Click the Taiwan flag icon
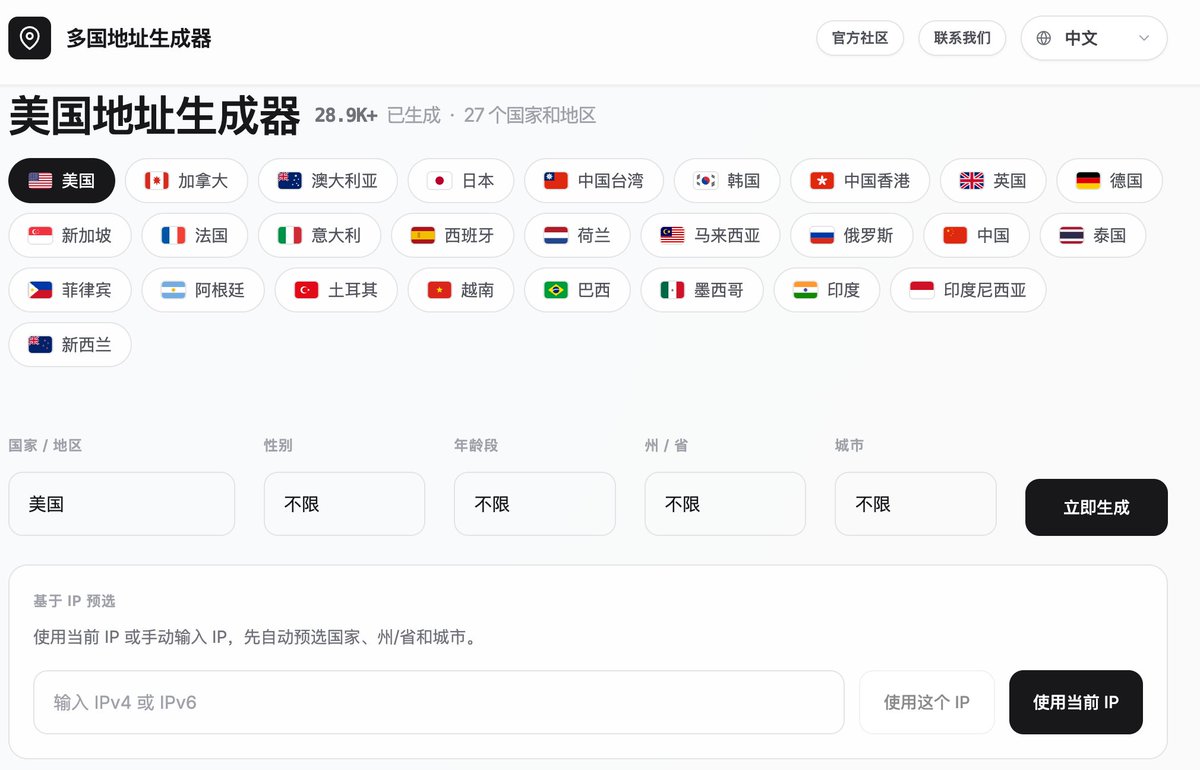This screenshot has height=770, width=1200. [556, 181]
